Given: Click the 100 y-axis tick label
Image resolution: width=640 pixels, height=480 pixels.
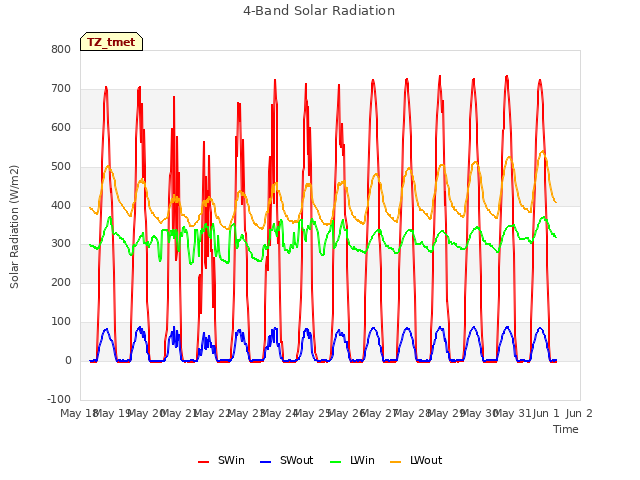Looking at the screenshot, I should 61,322.
